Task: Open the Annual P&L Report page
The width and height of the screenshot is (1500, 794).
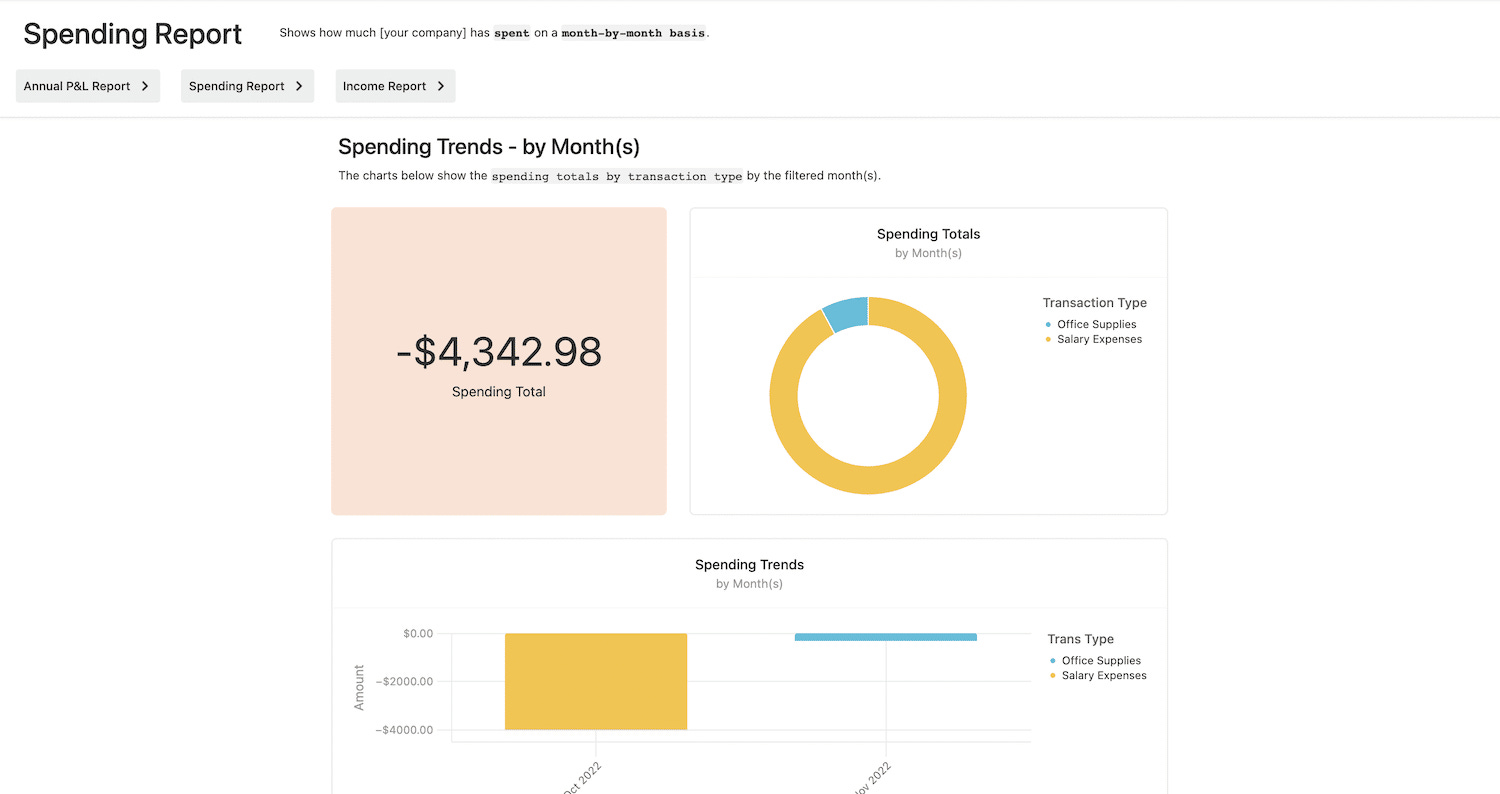Action: coord(88,86)
